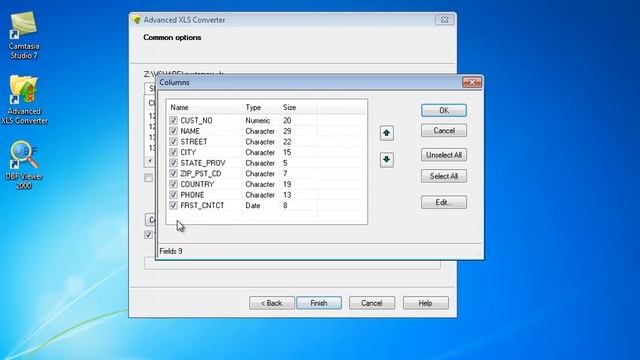Screen dimensions: 640x360
Task: Click size value 19 for COUNTRY
Action: point(287,184)
